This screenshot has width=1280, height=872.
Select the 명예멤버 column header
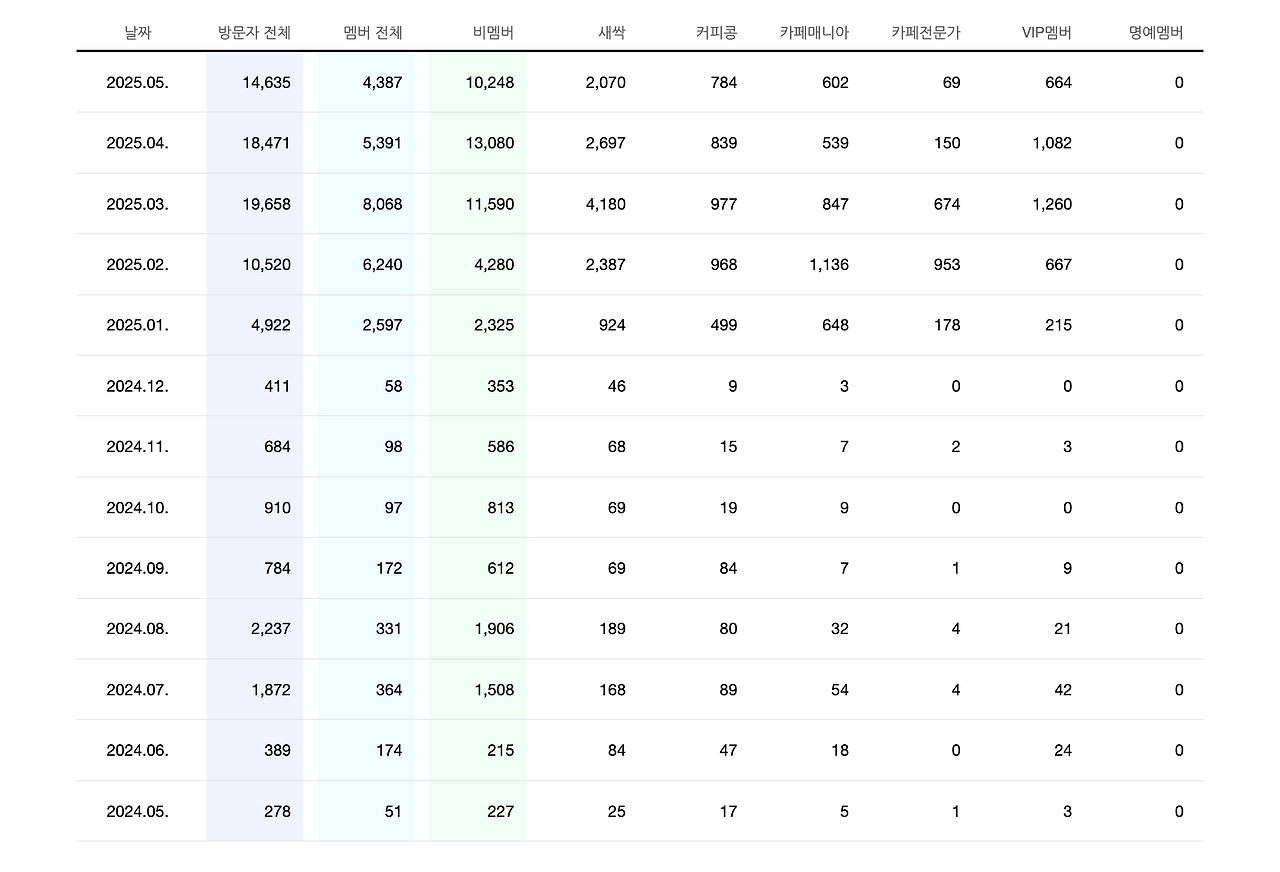click(1155, 31)
